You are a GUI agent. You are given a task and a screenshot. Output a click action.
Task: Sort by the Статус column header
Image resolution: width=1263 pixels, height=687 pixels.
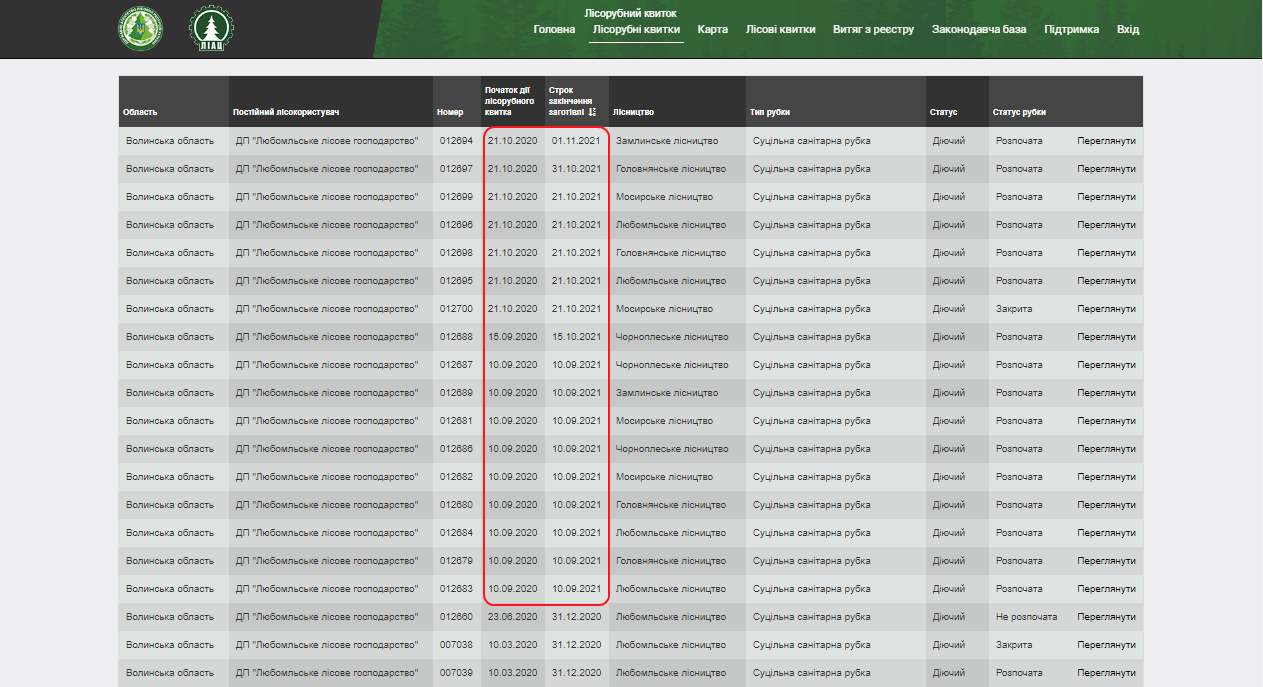[x=943, y=112]
